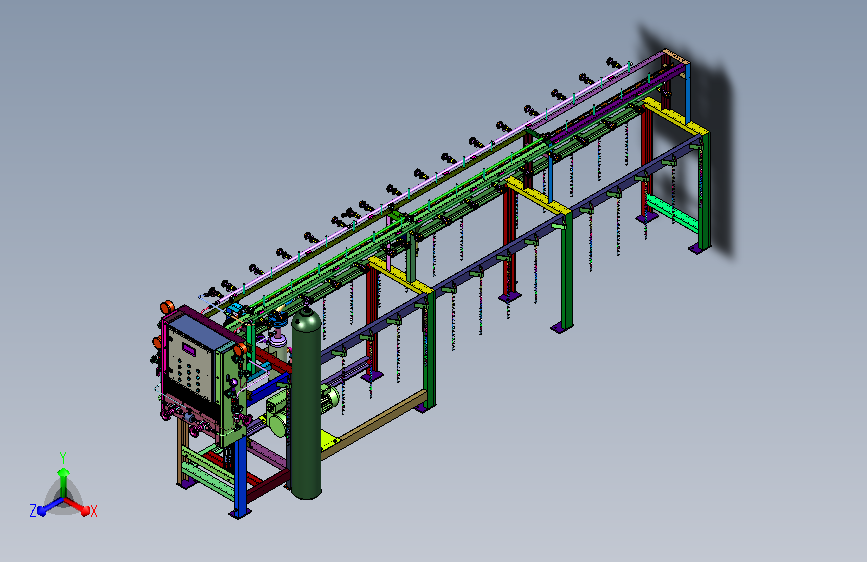Click the red X axis of the triad

coord(77,506)
